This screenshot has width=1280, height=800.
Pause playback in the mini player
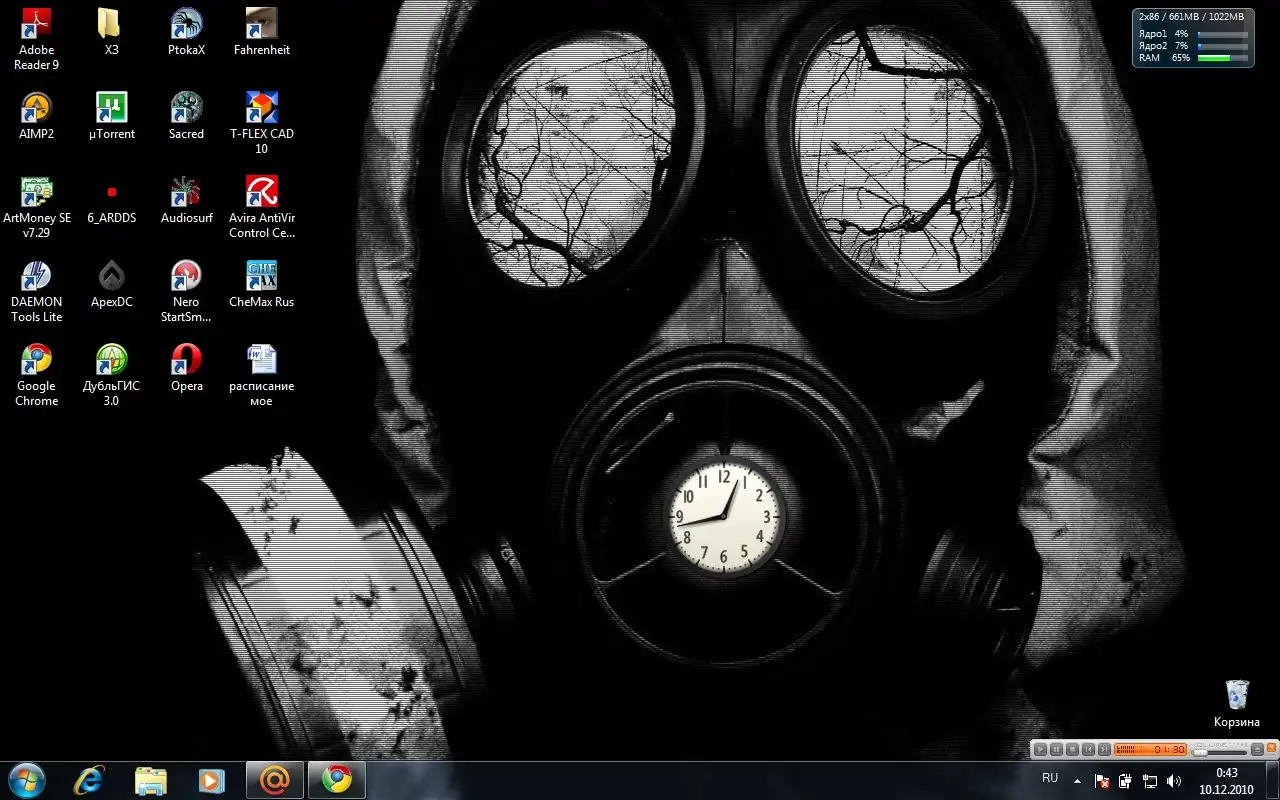pyautogui.click(x=1056, y=749)
